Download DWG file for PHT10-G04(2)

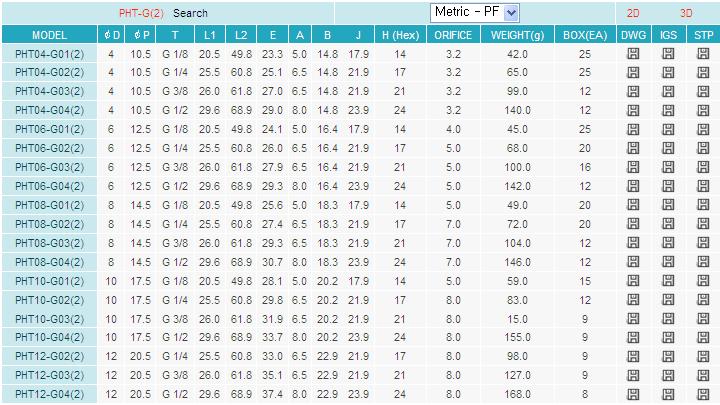[633, 338]
